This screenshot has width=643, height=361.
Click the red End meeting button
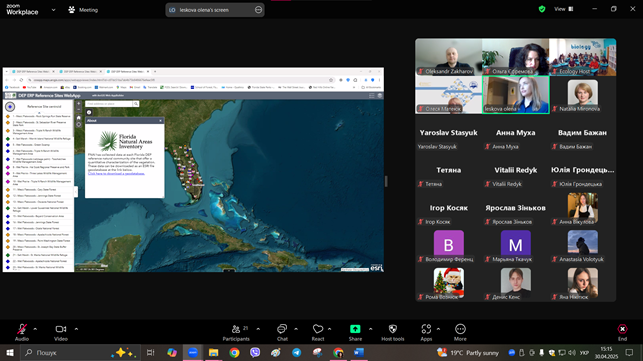coord(622,332)
